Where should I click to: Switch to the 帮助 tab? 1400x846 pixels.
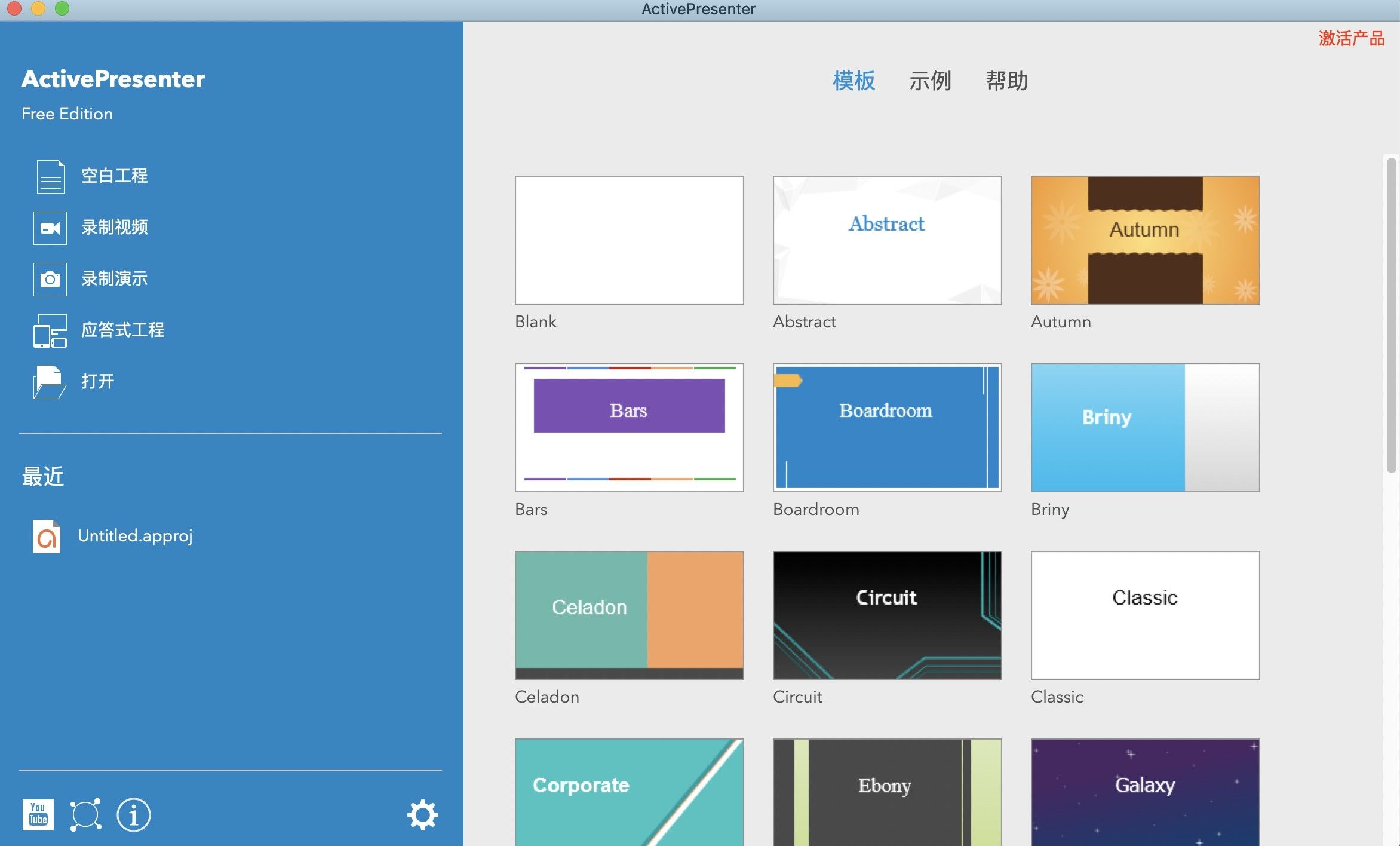[x=1007, y=81]
